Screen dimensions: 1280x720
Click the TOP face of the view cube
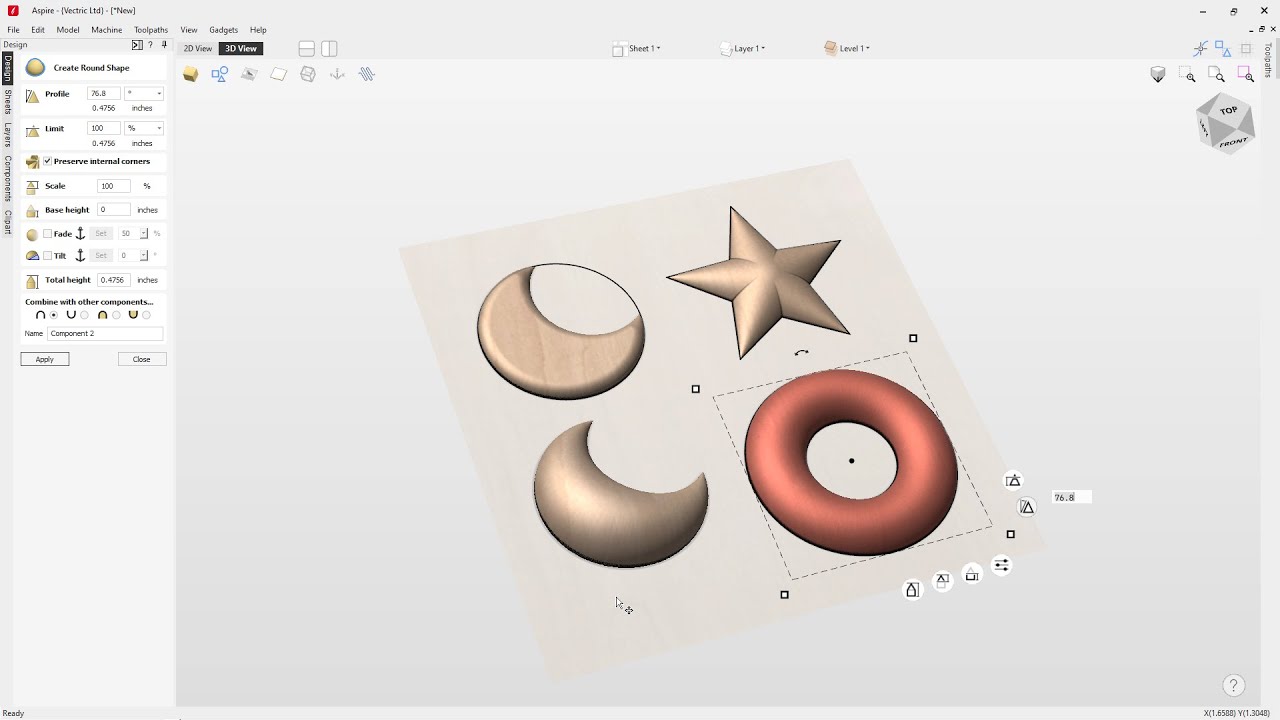coord(1229,110)
